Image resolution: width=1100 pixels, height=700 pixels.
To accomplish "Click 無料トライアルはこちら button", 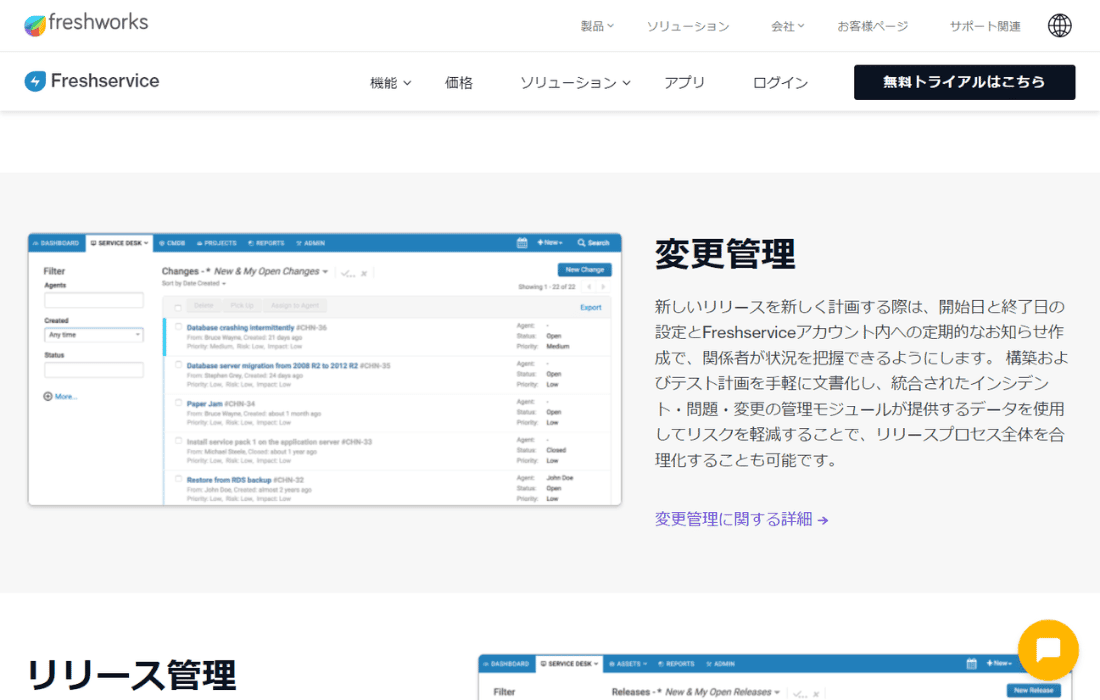I will 964,82.
